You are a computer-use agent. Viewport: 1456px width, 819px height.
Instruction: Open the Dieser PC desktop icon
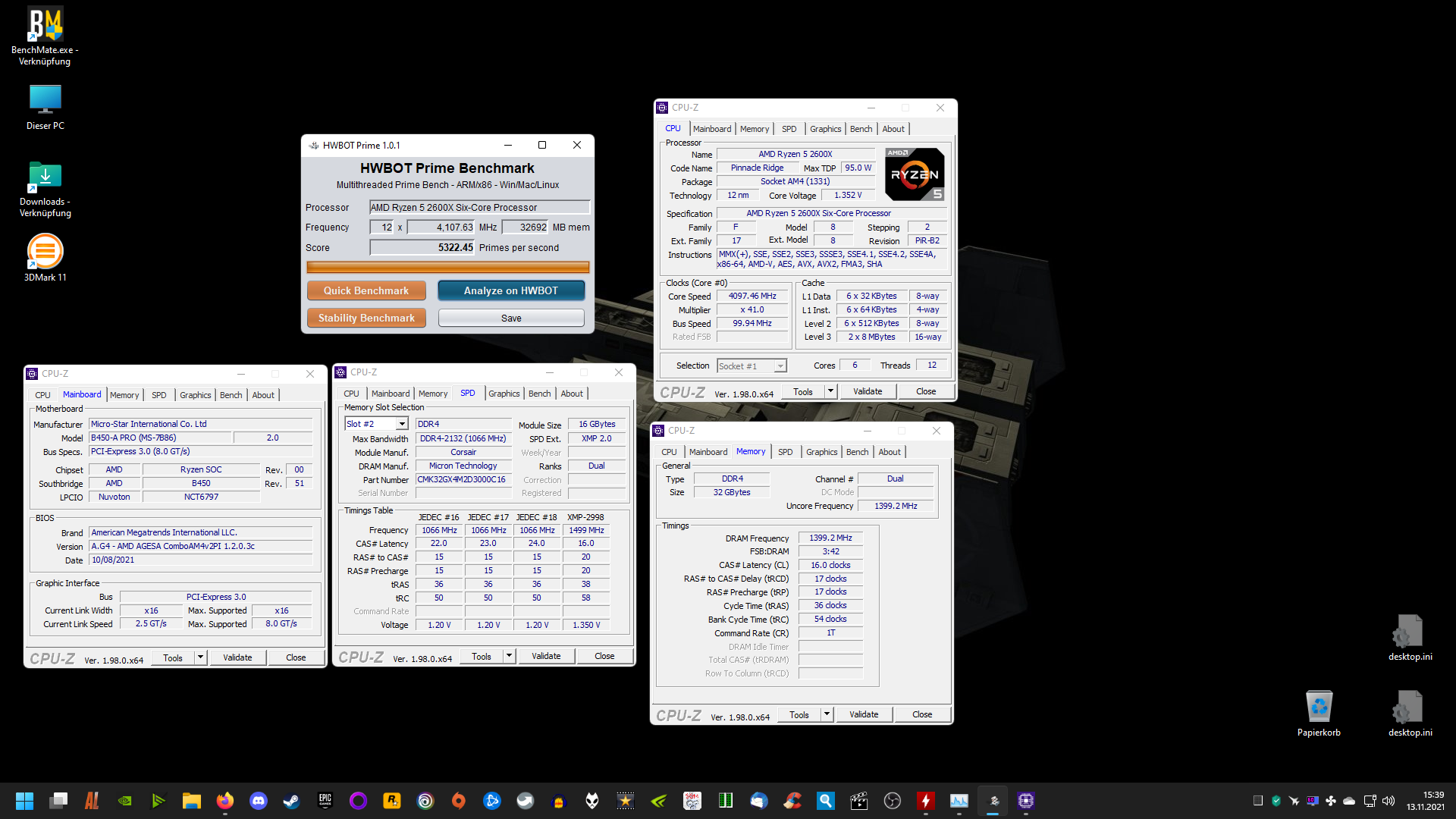45,106
